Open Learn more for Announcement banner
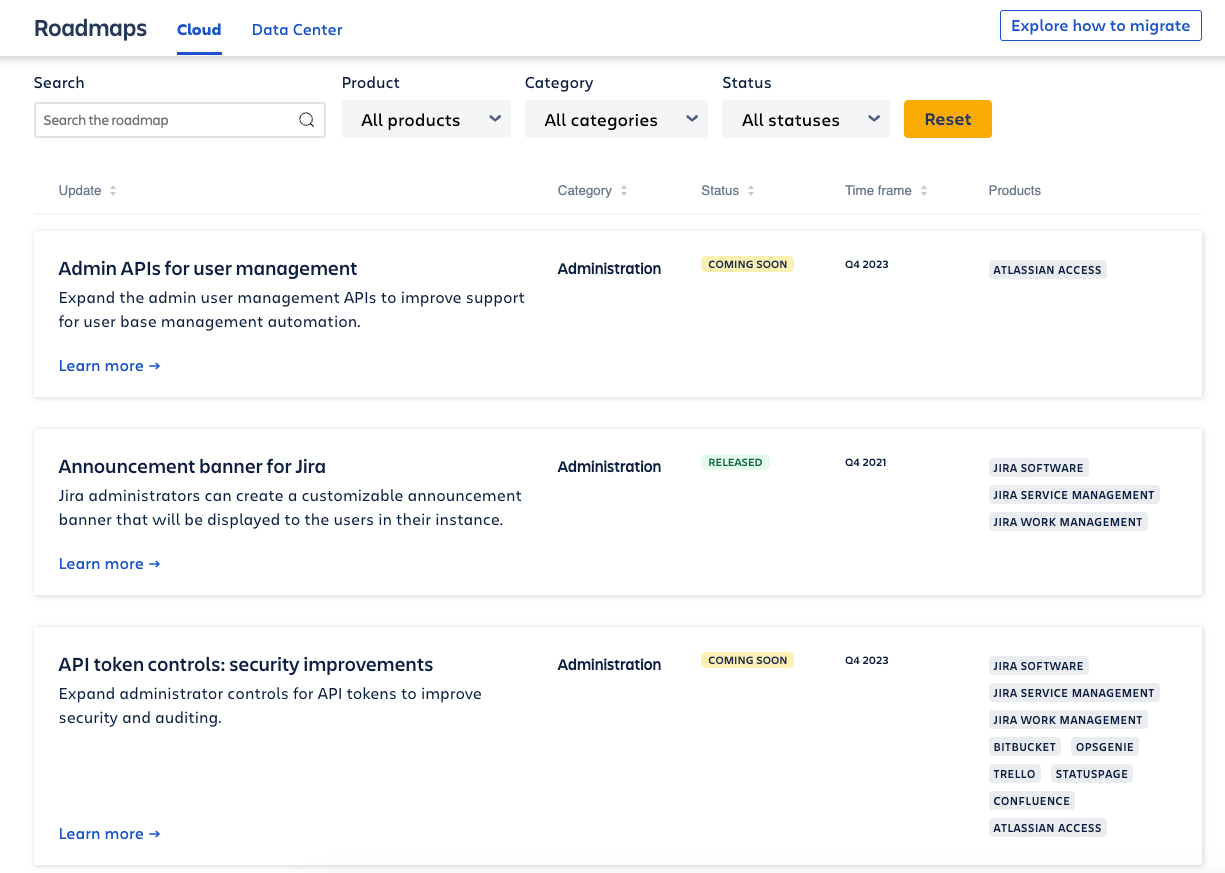This screenshot has width=1225, height=873. click(109, 564)
